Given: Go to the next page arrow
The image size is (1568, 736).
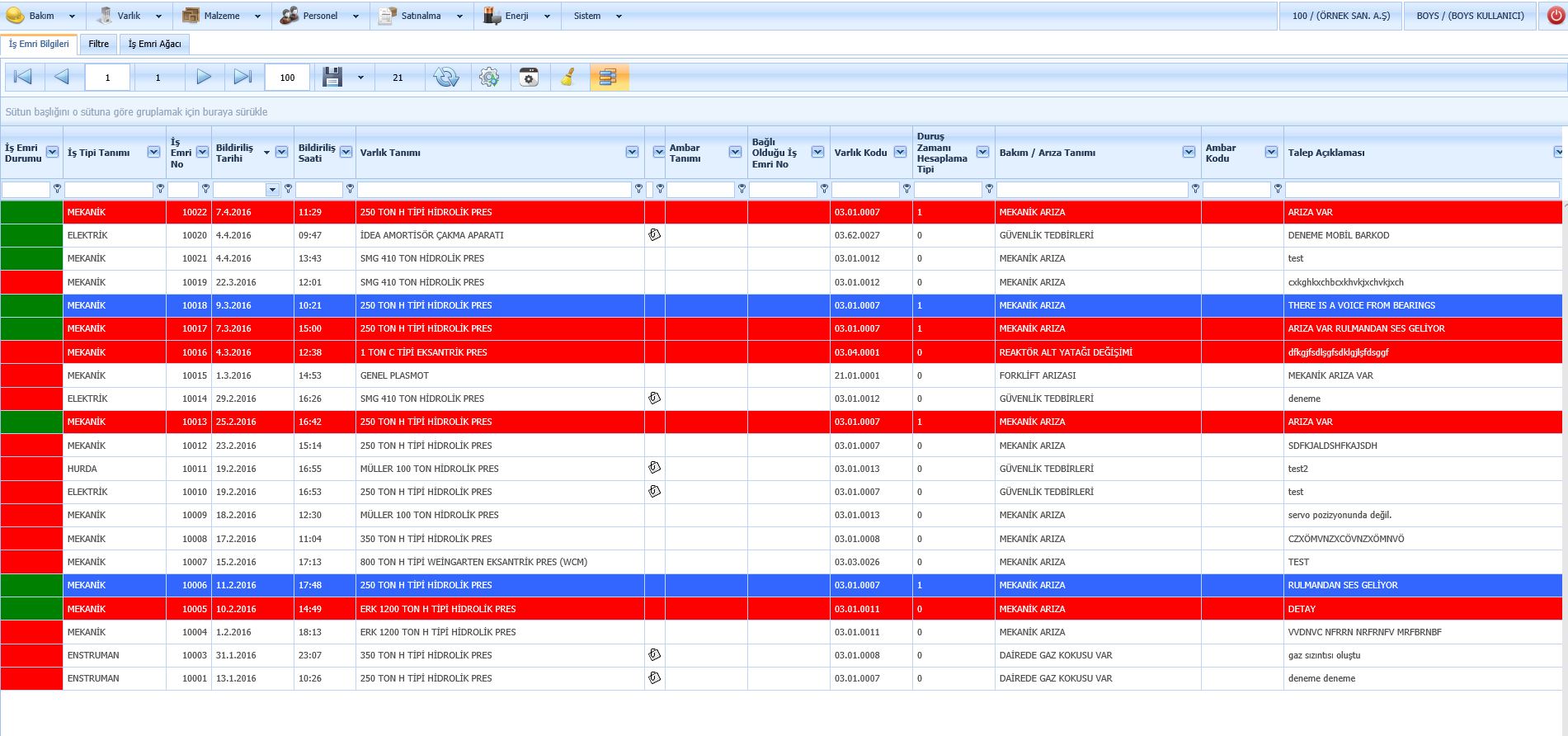Looking at the screenshot, I should tap(204, 77).
